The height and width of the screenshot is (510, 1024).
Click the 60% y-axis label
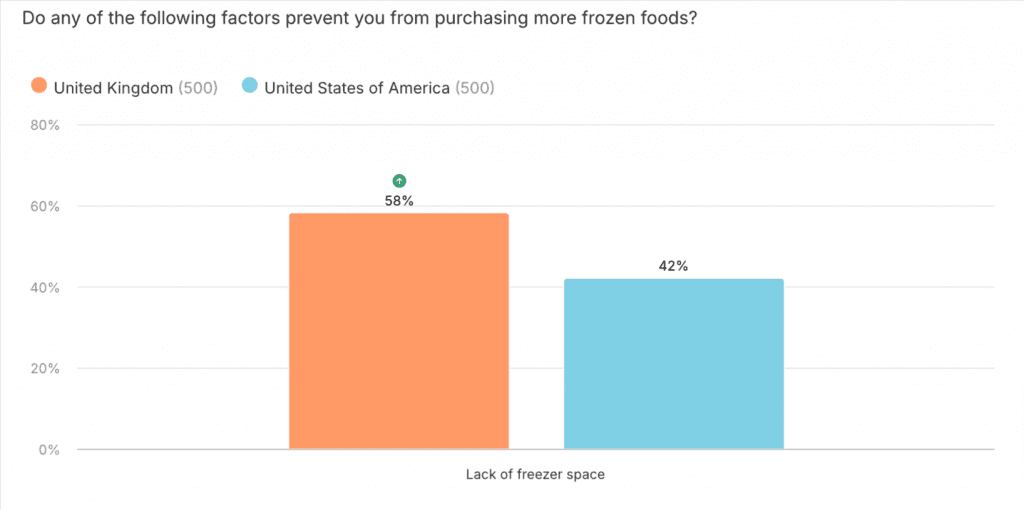46,207
